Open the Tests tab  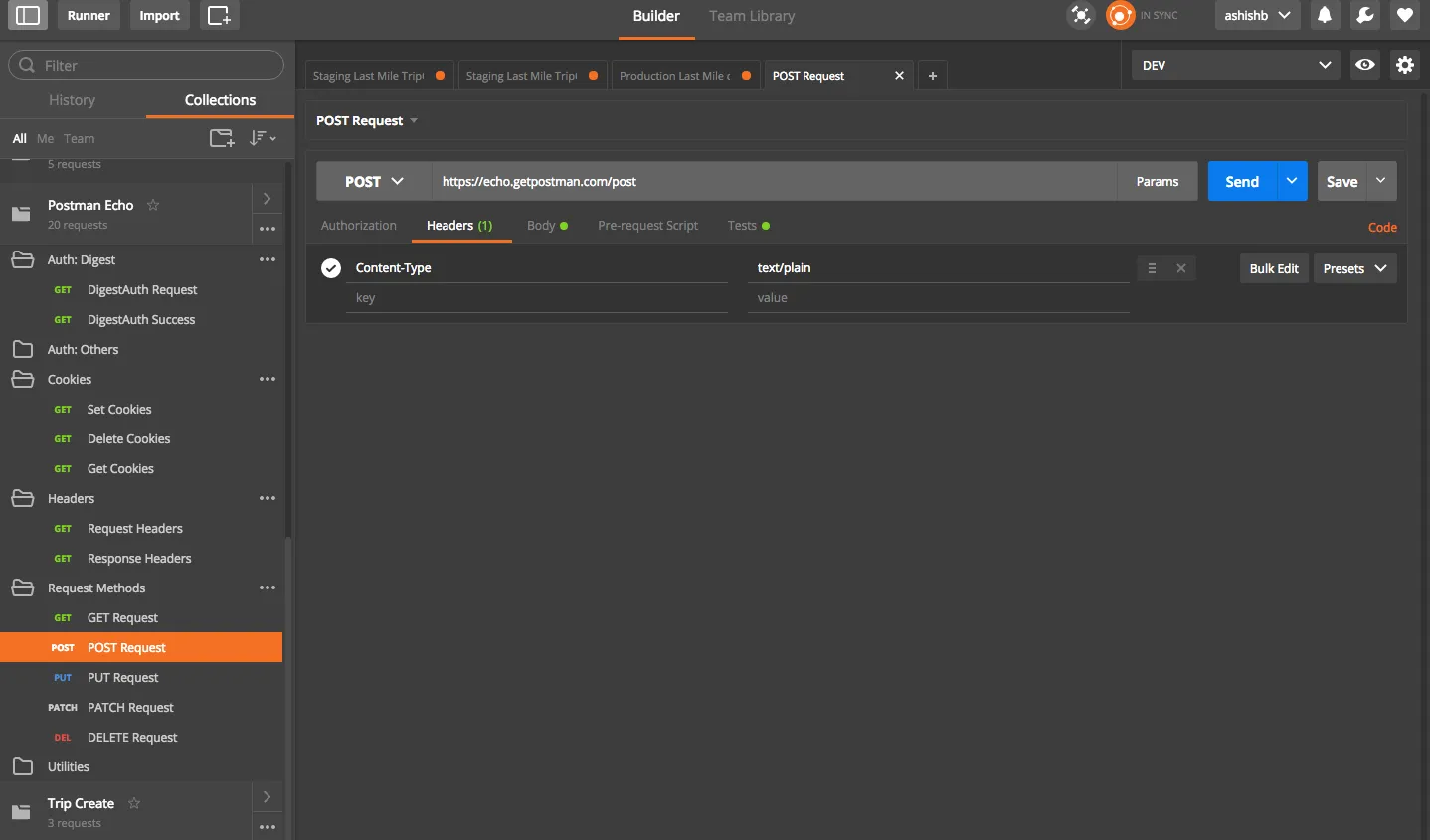tap(748, 226)
